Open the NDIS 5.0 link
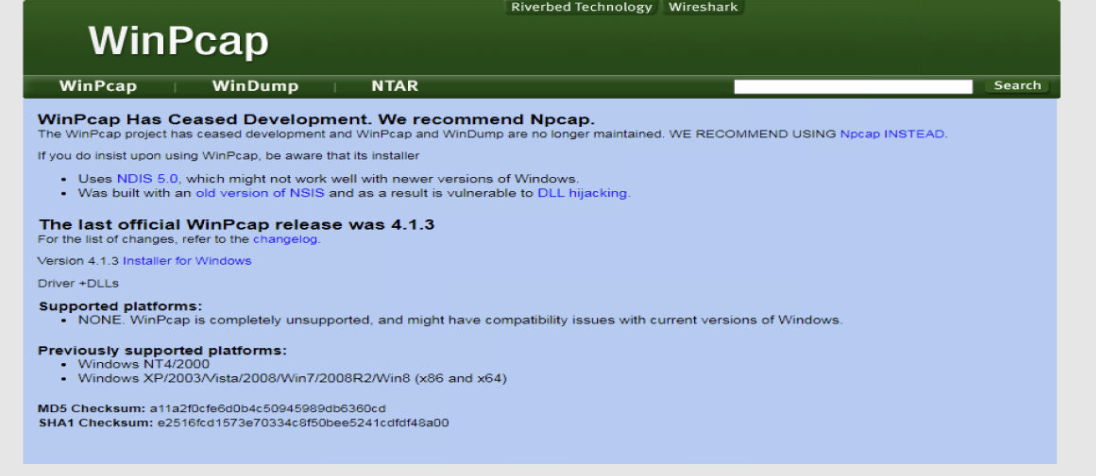The height and width of the screenshot is (476, 1096). point(147,178)
